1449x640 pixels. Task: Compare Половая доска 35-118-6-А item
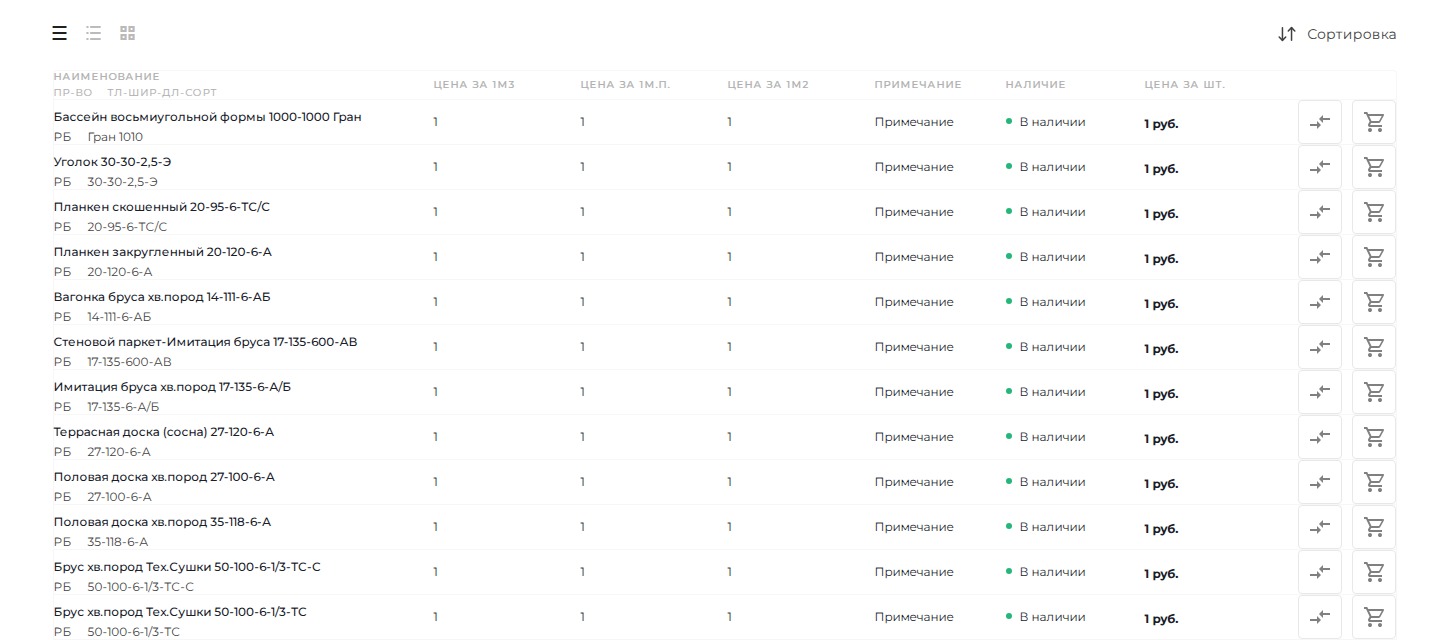1319,527
